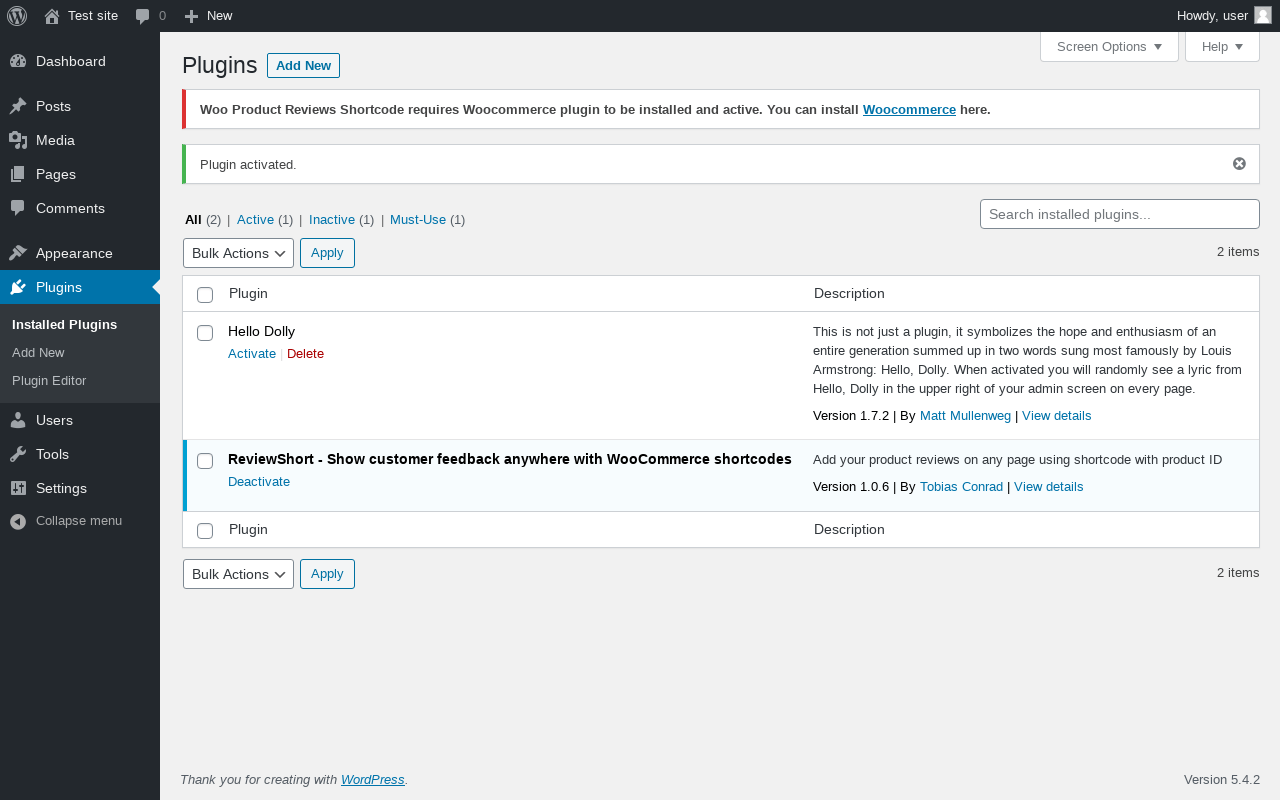
Task: Check the ReviewShort plugin checkbox
Action: pyautogui.click(x=205, y=461)
